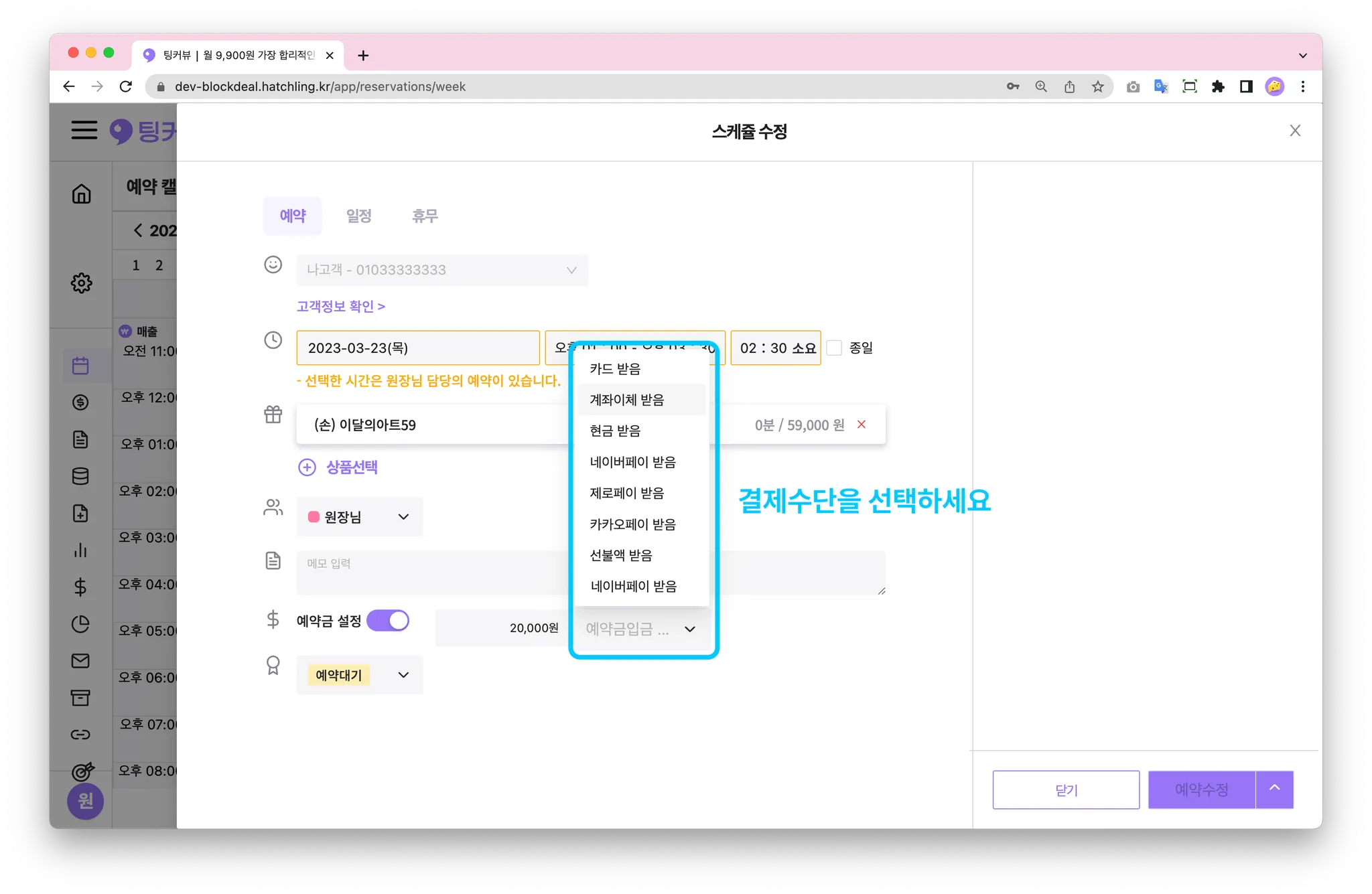Click the bar chart statistics sidebar icon

pos(80,550)
